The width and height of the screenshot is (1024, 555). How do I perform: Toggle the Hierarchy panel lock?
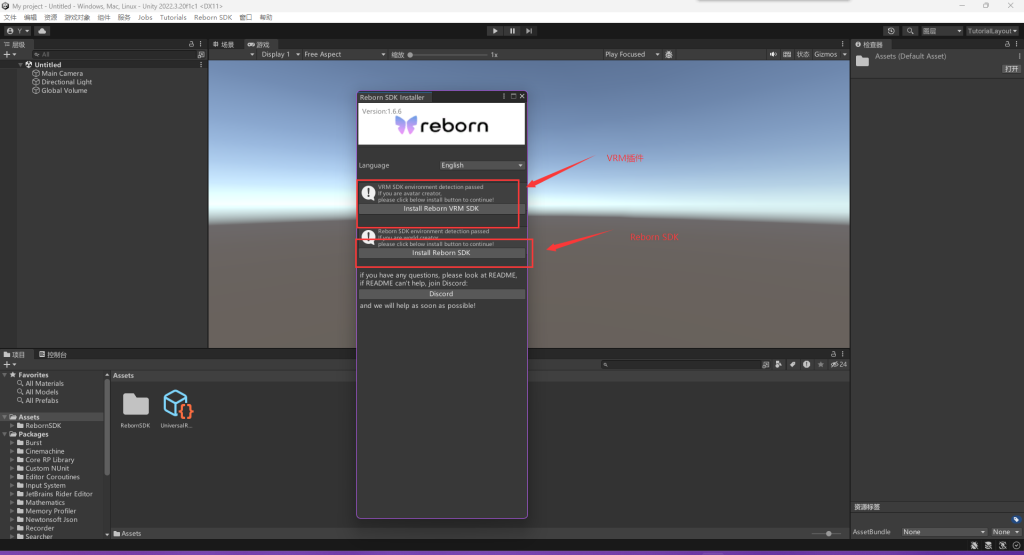191,44
